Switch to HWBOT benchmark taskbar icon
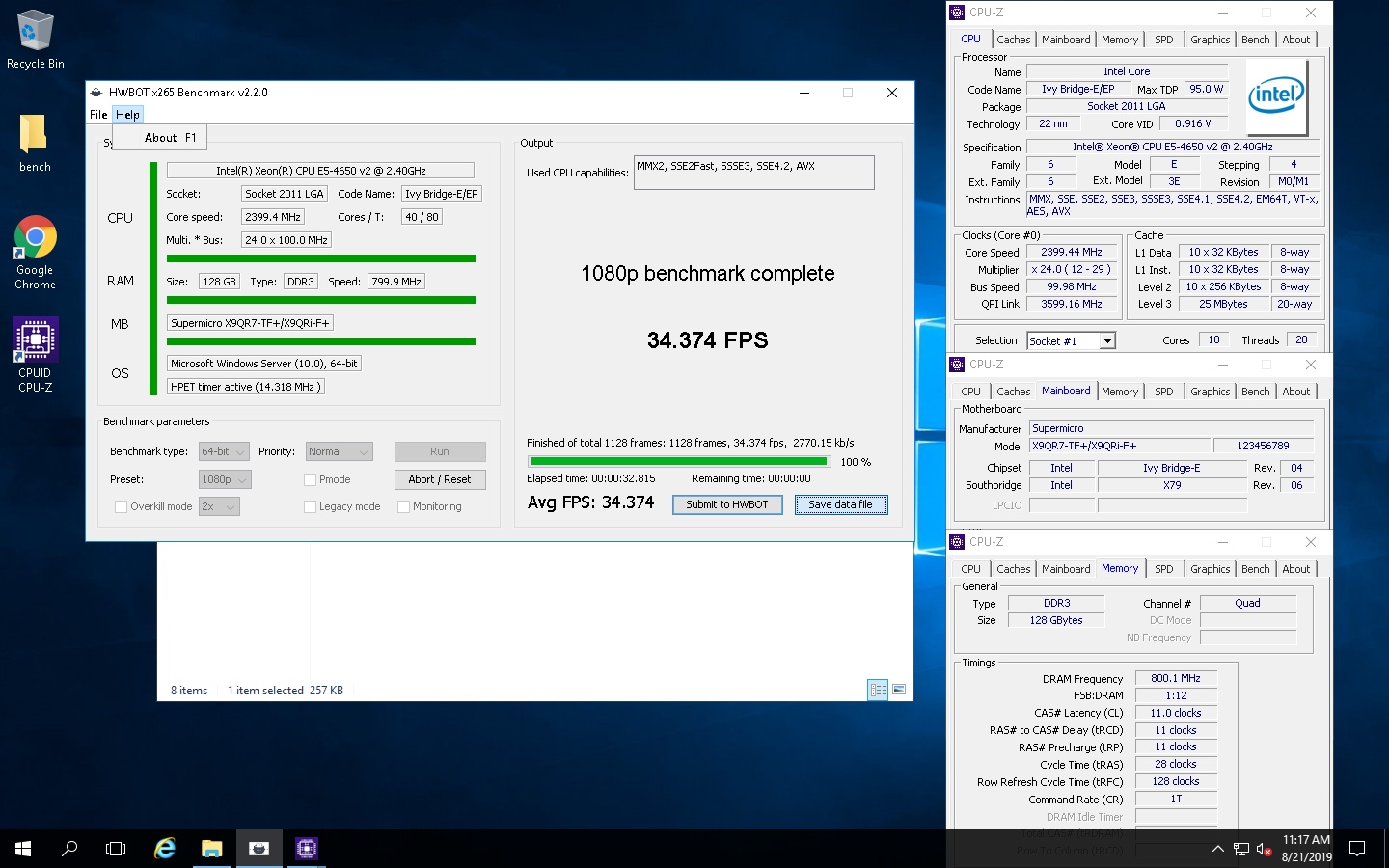 tap(259, 849)
